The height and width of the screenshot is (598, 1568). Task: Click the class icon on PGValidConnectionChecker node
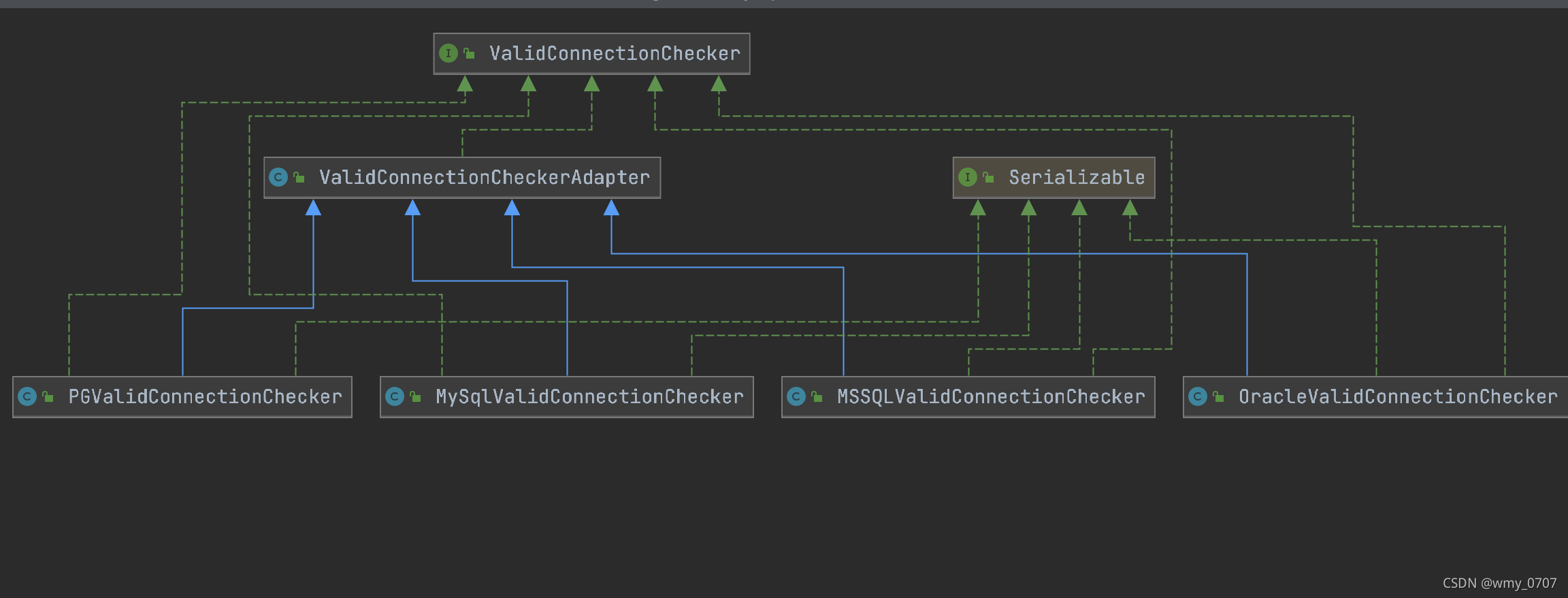pos(27,396)
